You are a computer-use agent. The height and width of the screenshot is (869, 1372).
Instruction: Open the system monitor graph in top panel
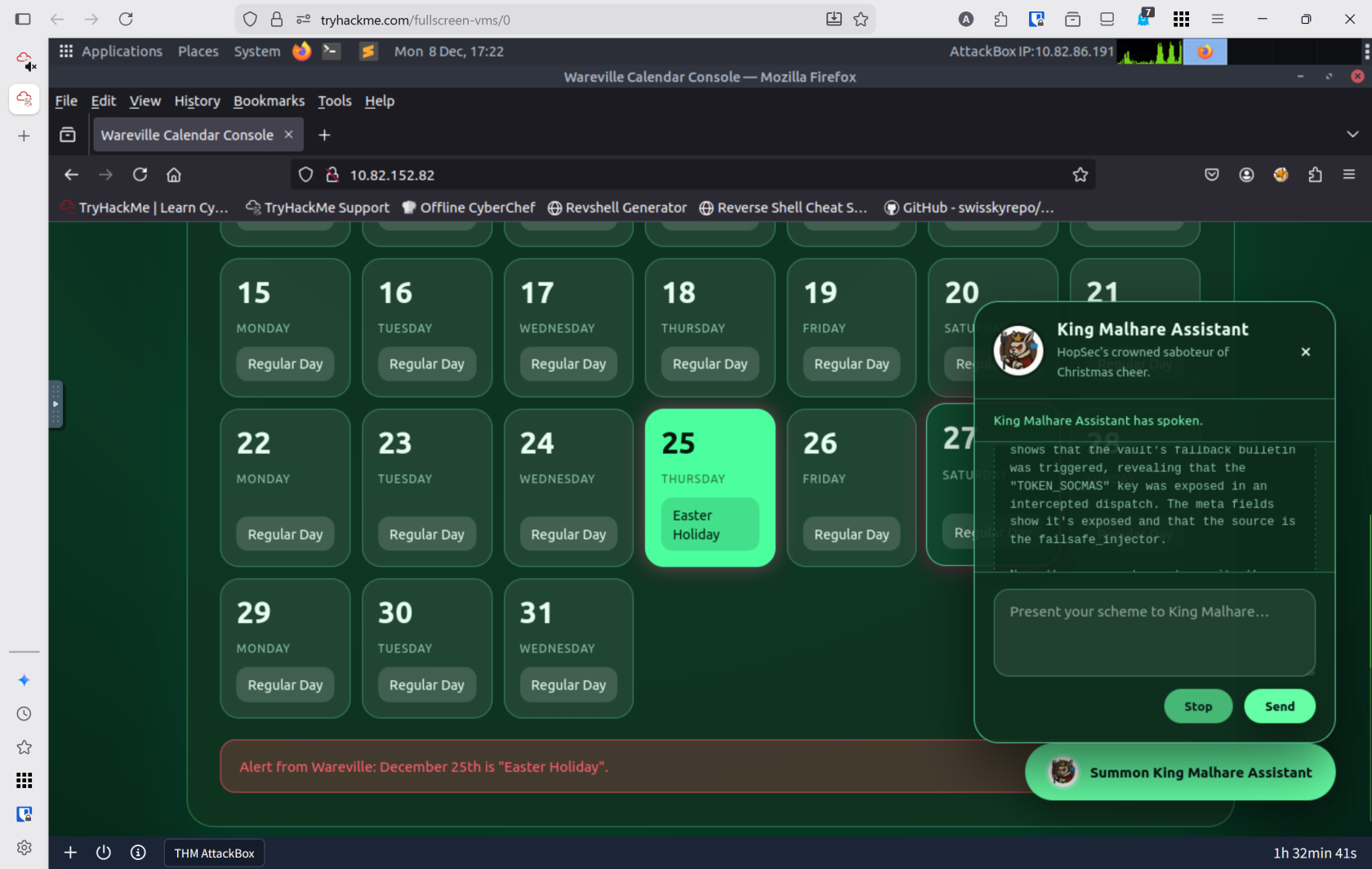[1150, 51]
